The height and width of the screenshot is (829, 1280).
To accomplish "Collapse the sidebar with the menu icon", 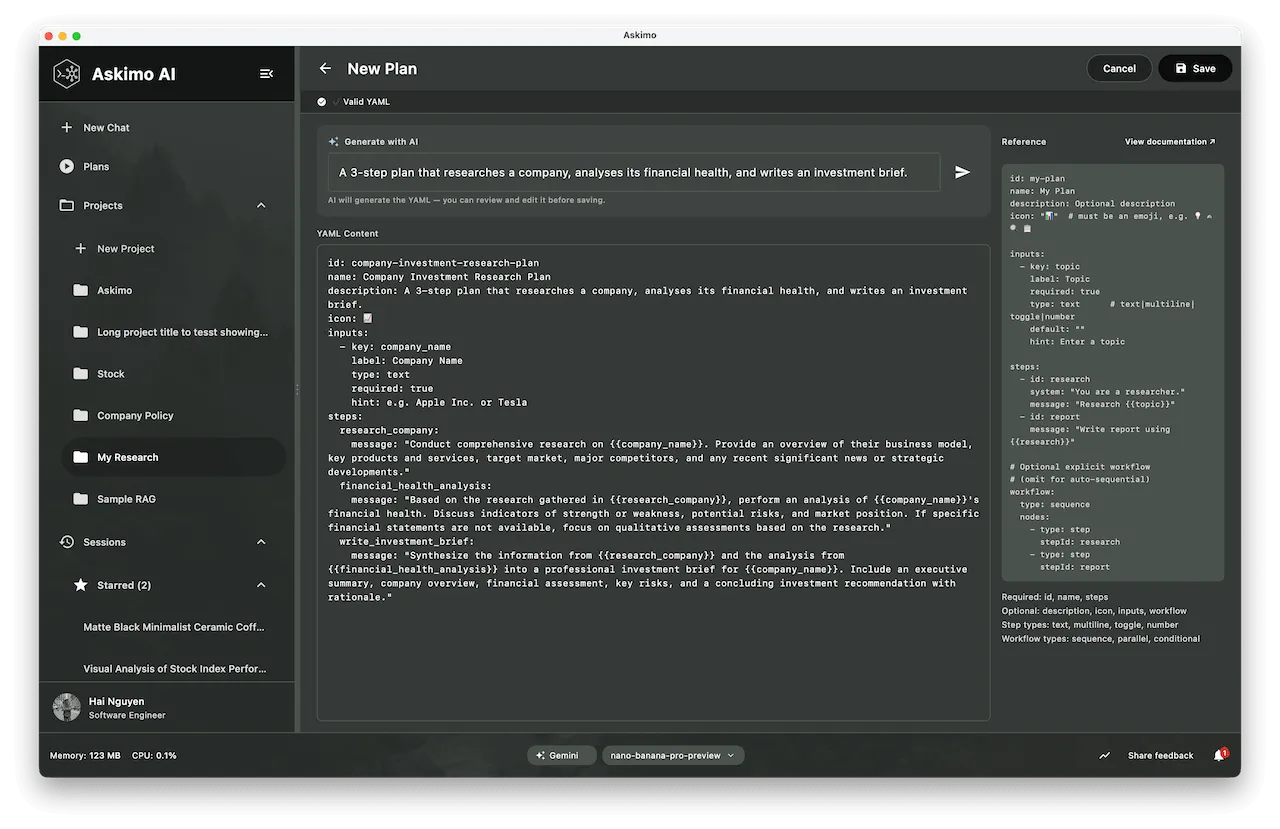I will [266, 74].
